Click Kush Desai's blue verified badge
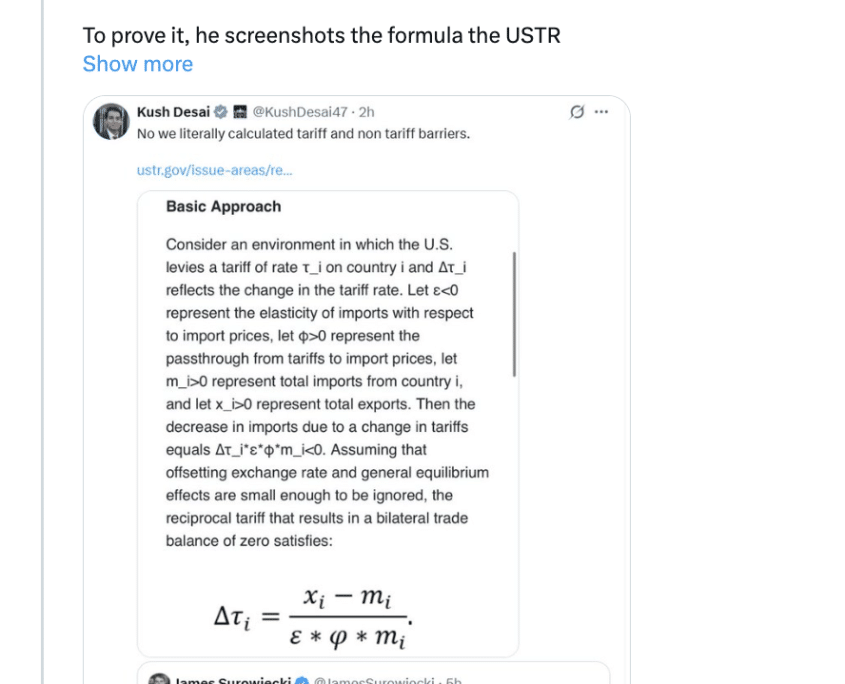 [221, 111]
